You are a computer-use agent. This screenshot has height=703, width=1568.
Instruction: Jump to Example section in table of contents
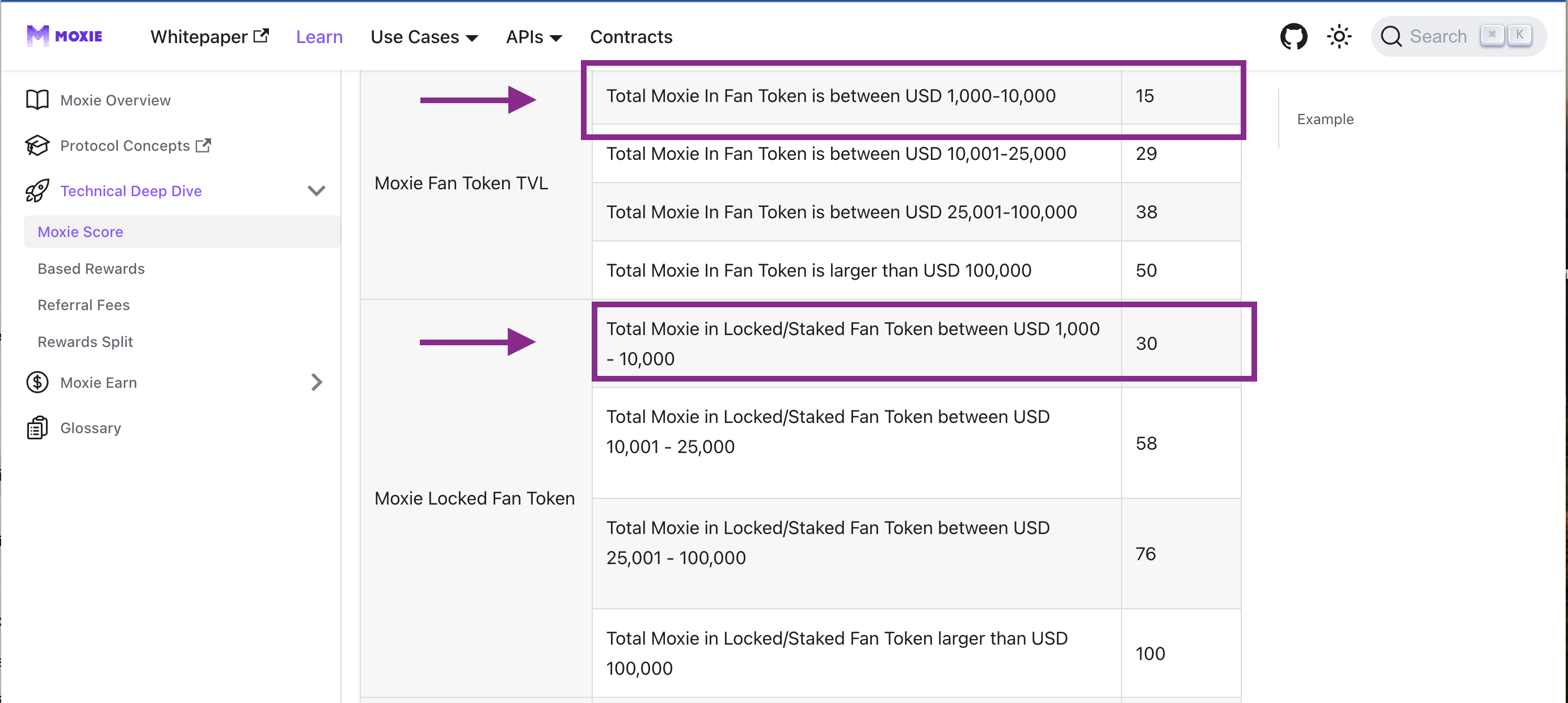pyautogui.click(x=1325, y=119)
